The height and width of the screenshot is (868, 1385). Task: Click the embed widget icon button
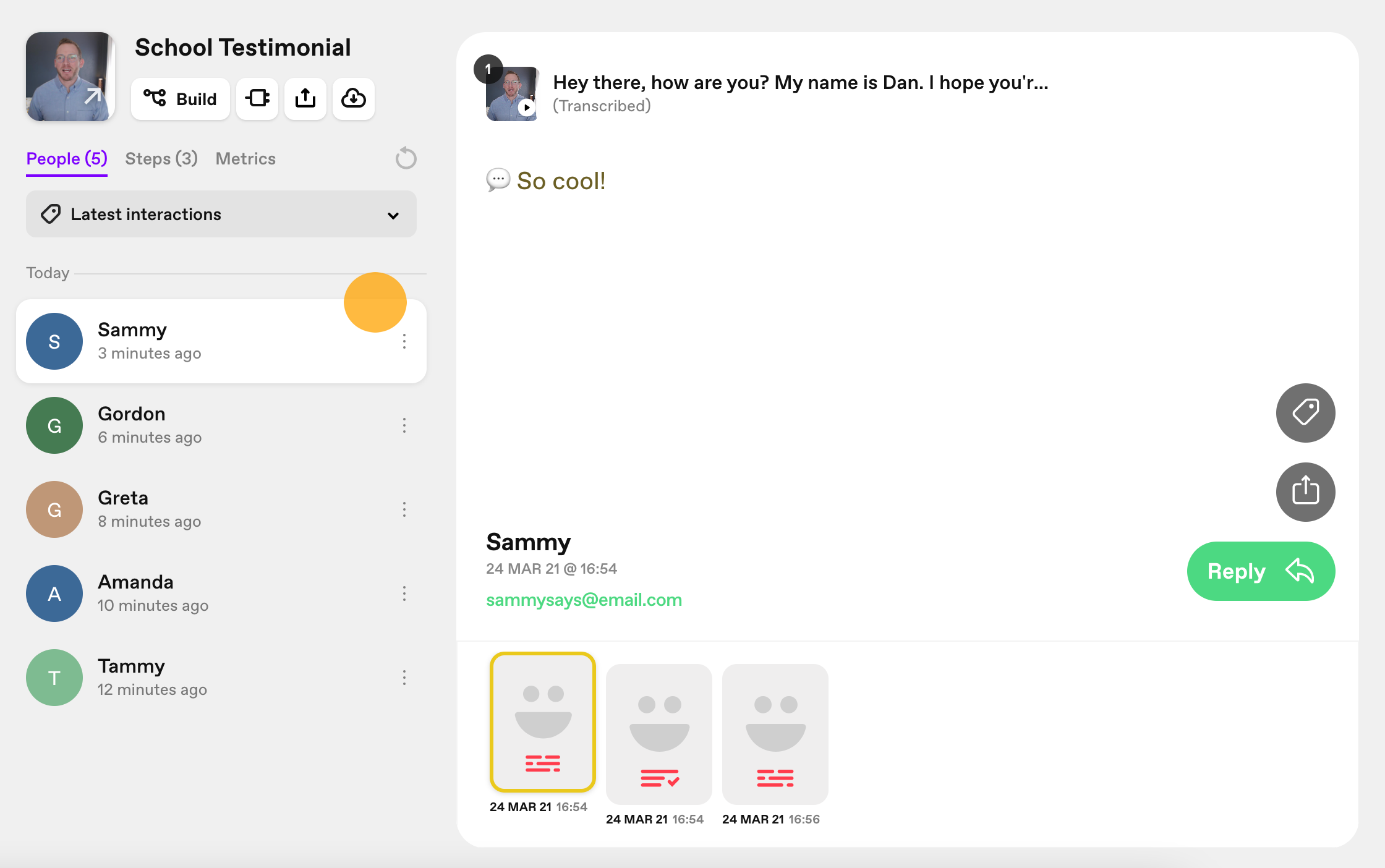[257, 99]
